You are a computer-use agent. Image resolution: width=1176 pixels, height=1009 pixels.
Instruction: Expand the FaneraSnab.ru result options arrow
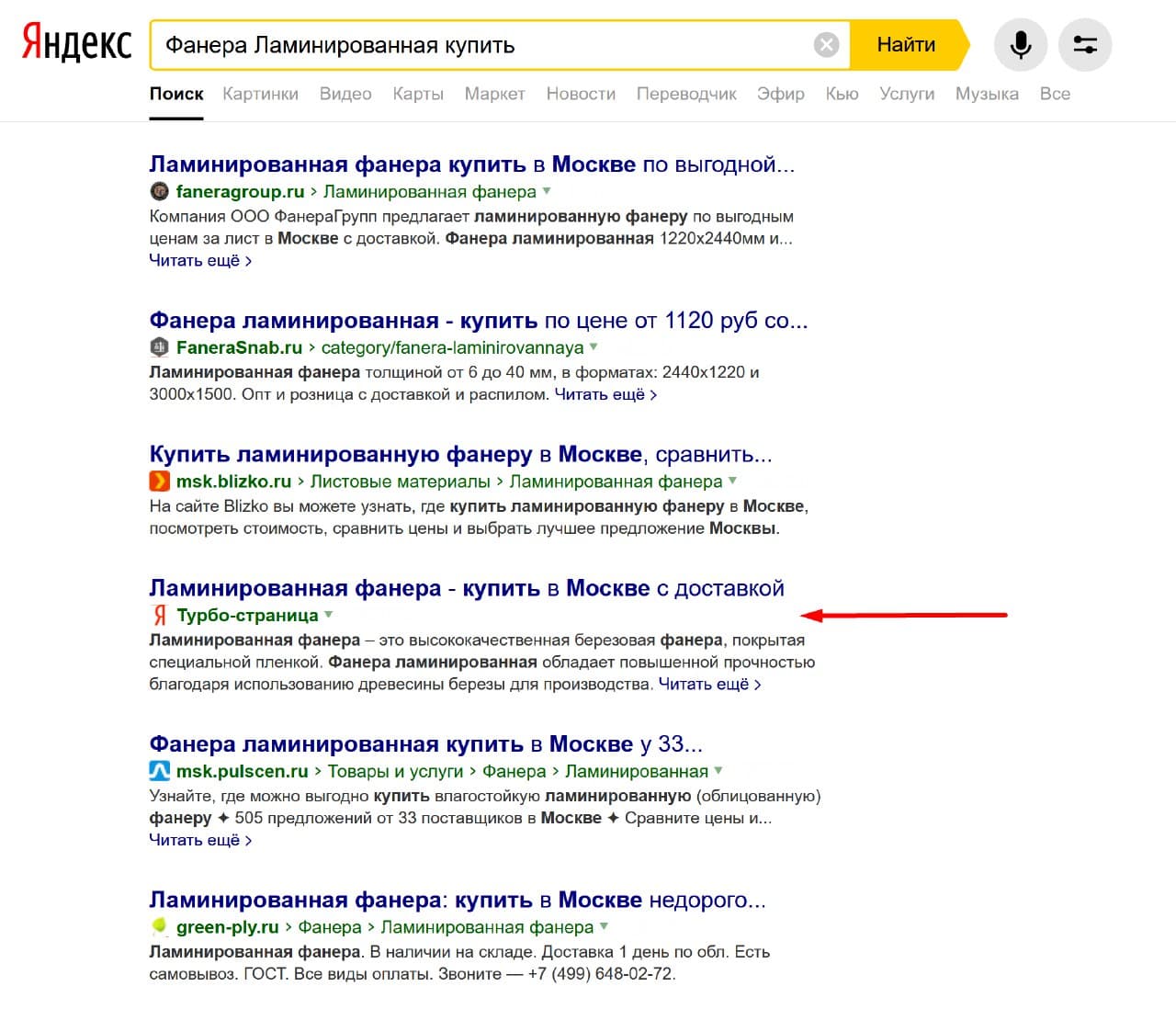pos(594,347)
